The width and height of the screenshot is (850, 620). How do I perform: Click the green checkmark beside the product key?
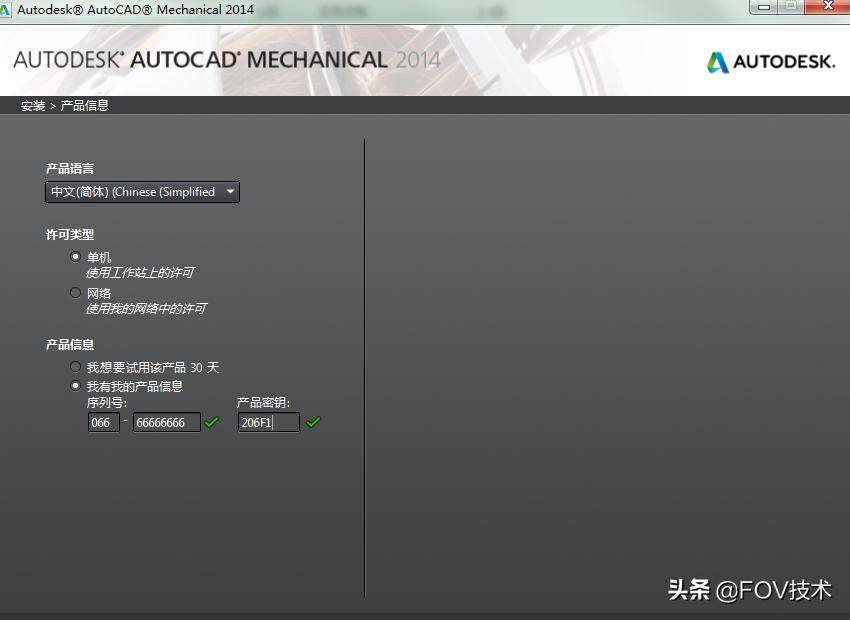click(313, 422)
